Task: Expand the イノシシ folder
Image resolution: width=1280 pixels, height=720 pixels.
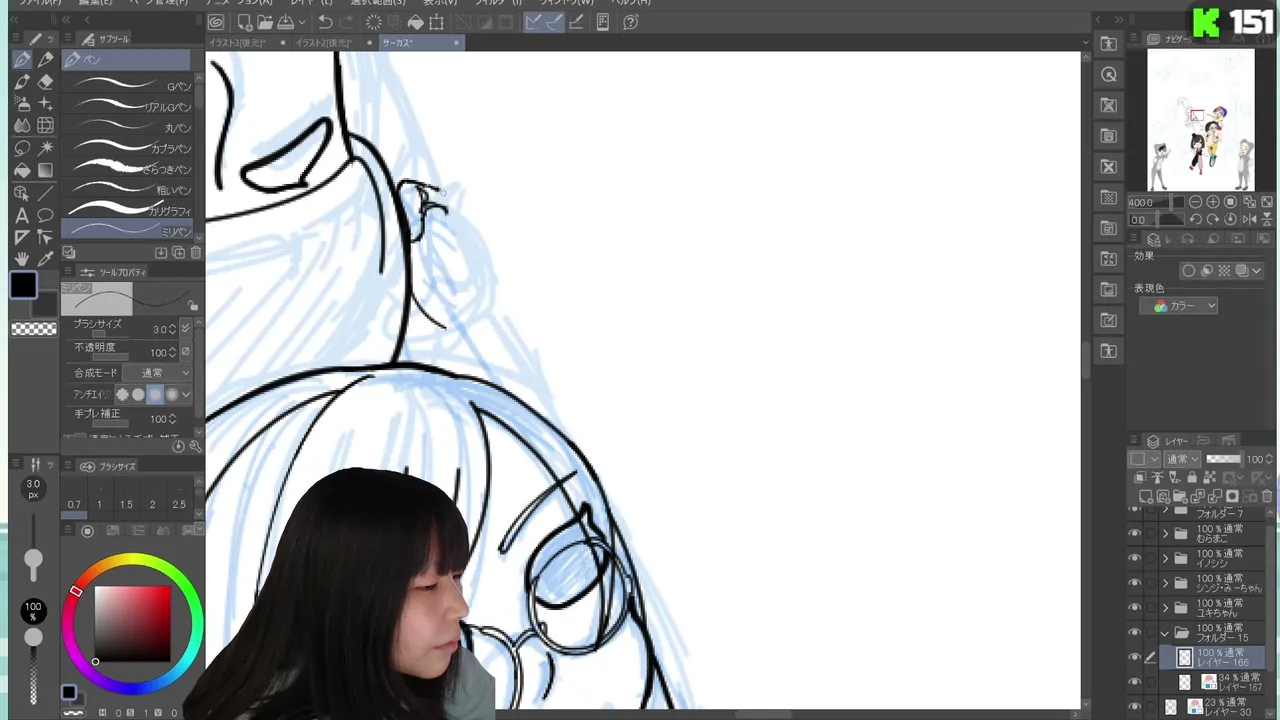Action: (x=1165, y=558)
